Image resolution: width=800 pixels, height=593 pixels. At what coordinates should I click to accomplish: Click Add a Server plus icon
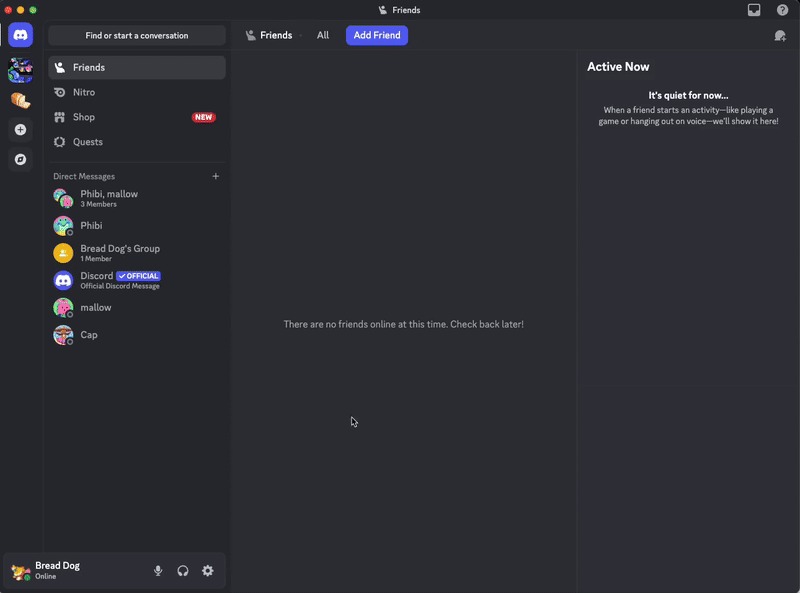20,130
